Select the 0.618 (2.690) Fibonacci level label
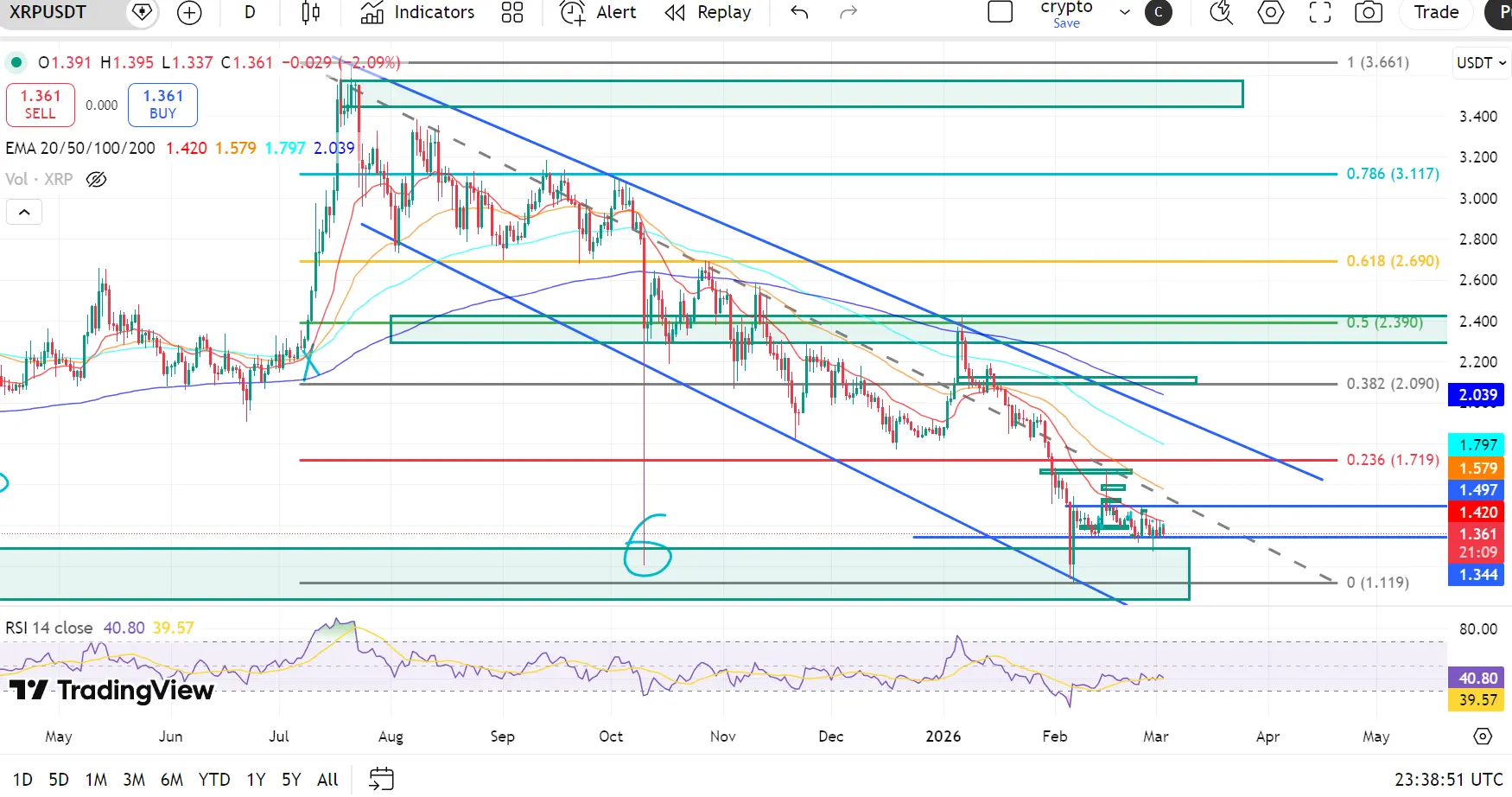Viewport: 1512px width, 797px height. tap(1393, 260)
